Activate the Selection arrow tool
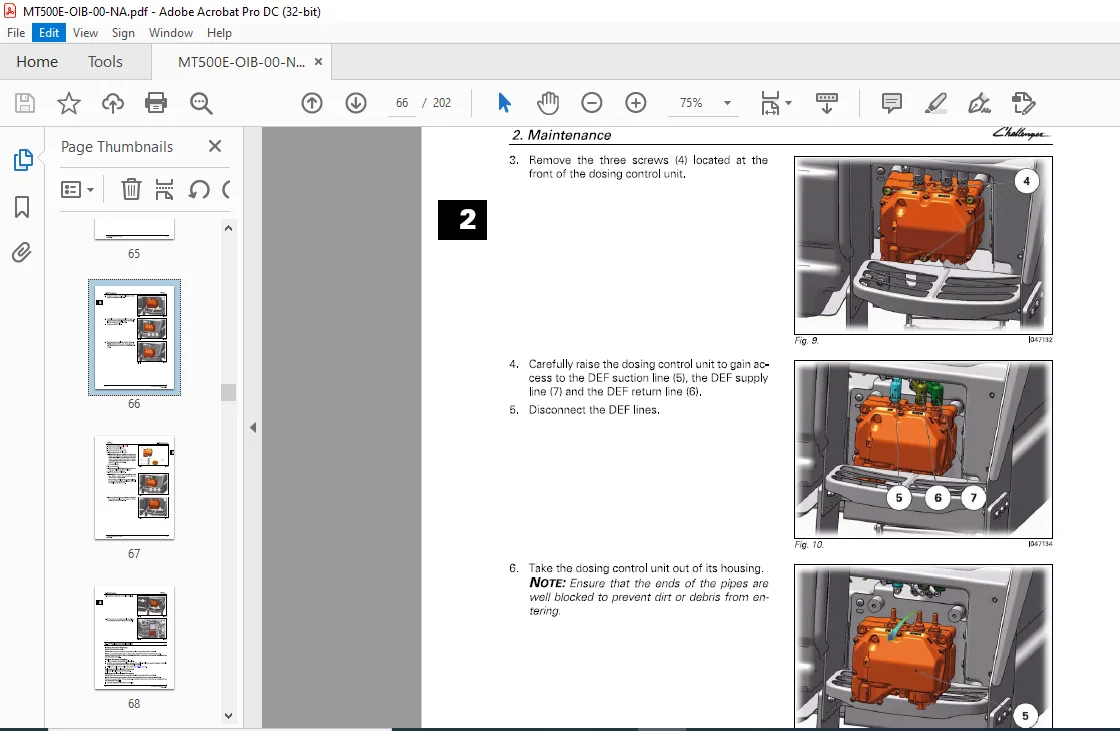Screen dimensions: 1120x731 tap(504, 103)
